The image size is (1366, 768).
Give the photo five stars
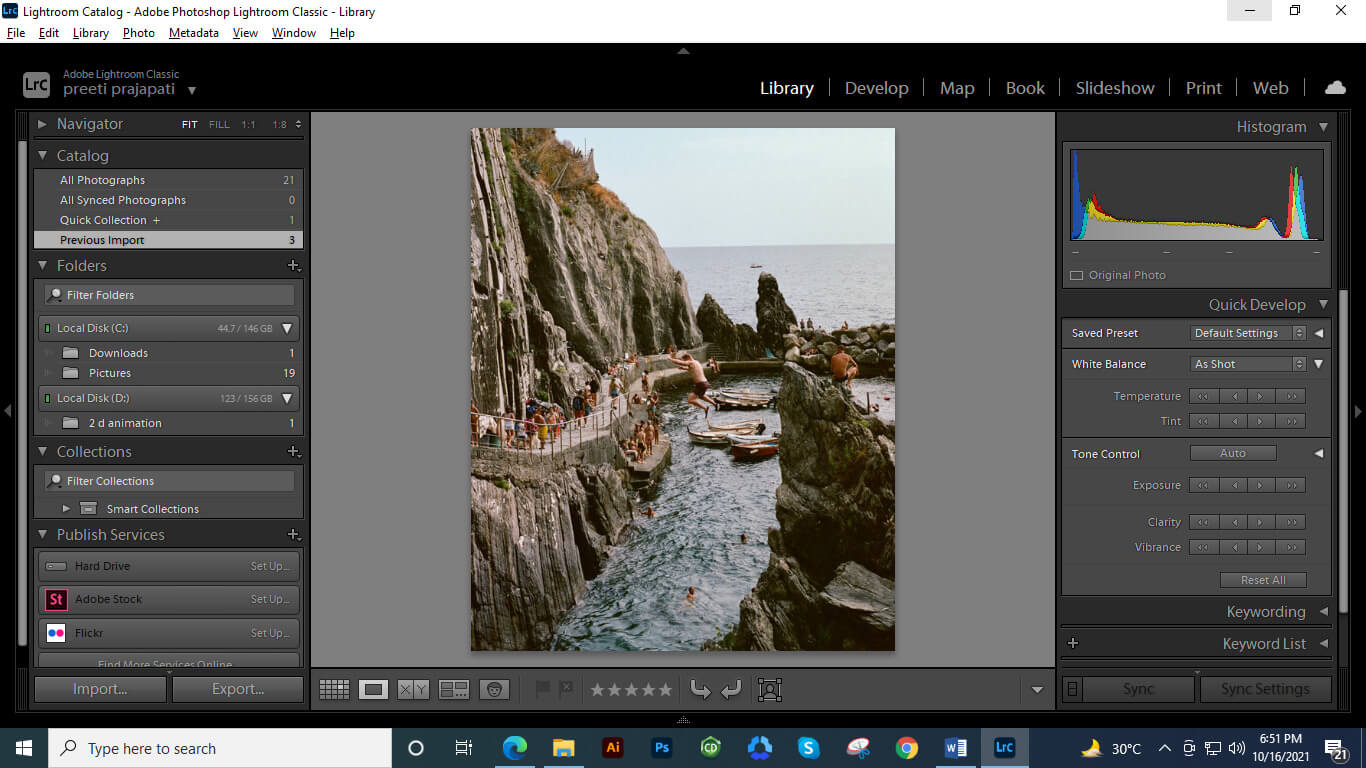pyautogui.click(x=664, y=689)
